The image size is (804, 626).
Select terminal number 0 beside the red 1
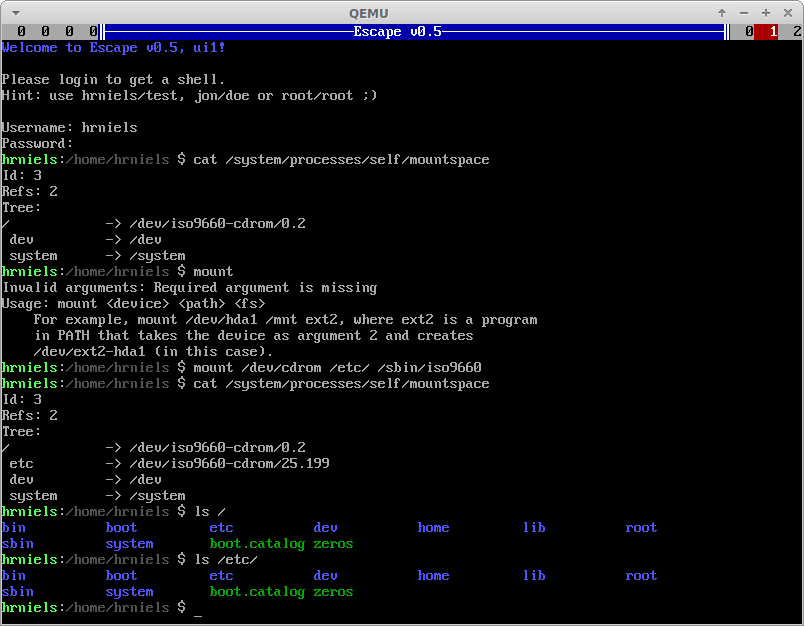[749, 32]
